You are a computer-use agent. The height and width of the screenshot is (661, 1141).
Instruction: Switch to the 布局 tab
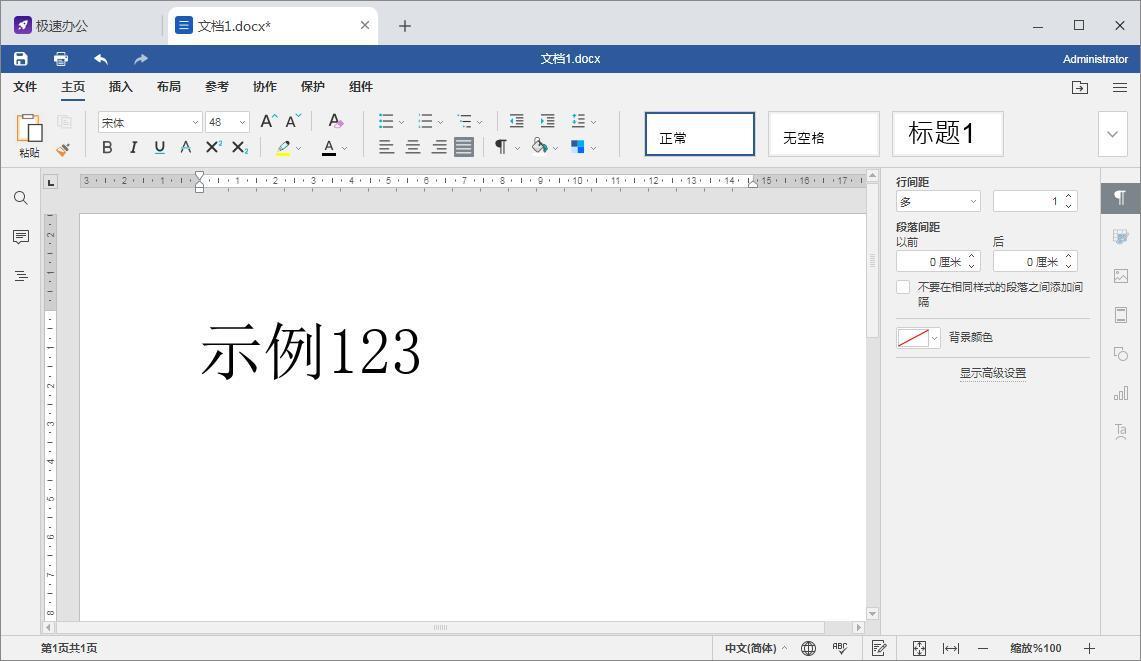click(169, 87)
